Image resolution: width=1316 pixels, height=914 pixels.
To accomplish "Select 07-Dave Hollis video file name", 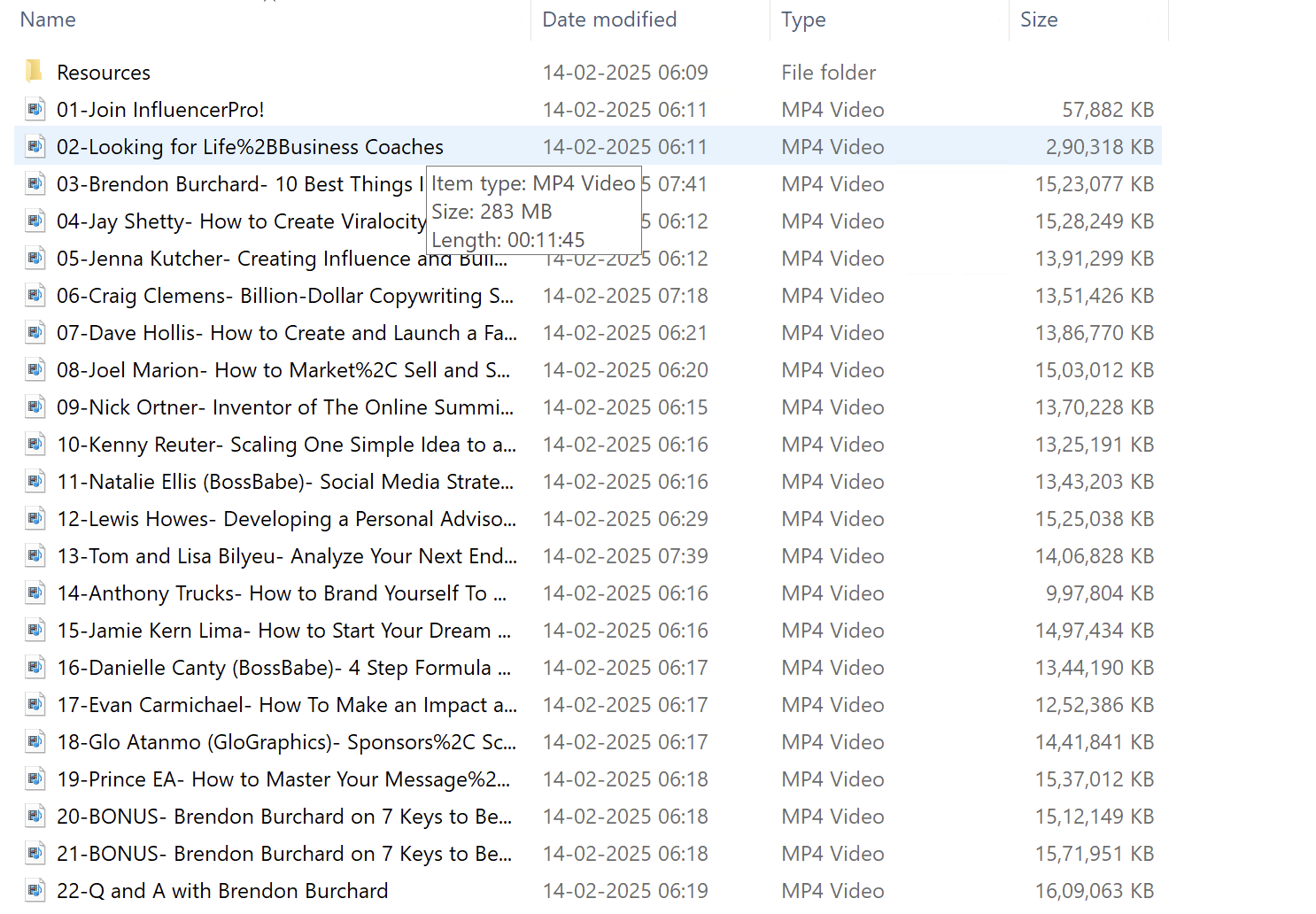I will coord(286,333).
